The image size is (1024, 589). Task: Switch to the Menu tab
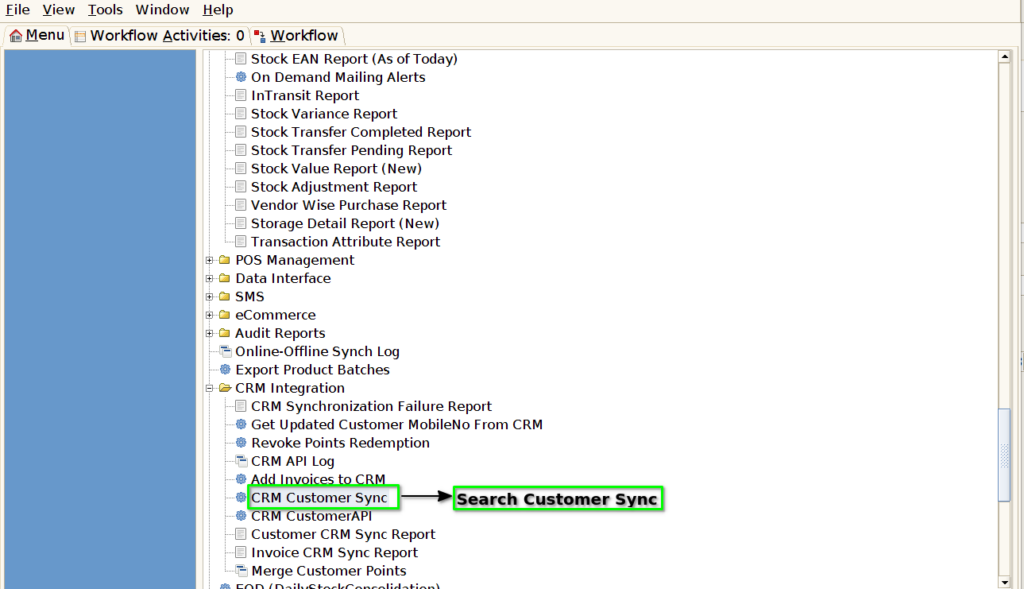[37, 35]
